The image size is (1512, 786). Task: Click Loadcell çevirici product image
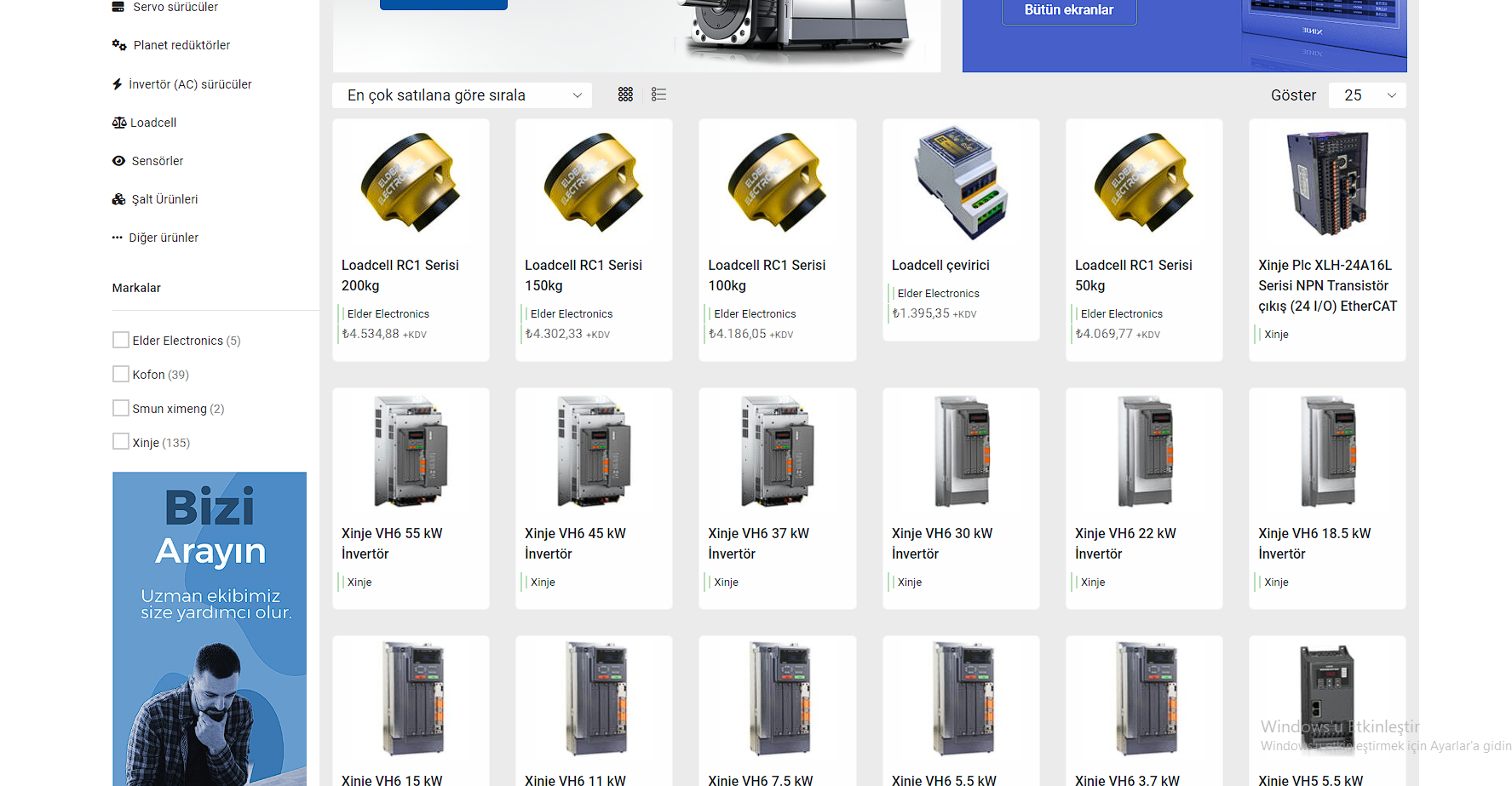pos(961,182)
